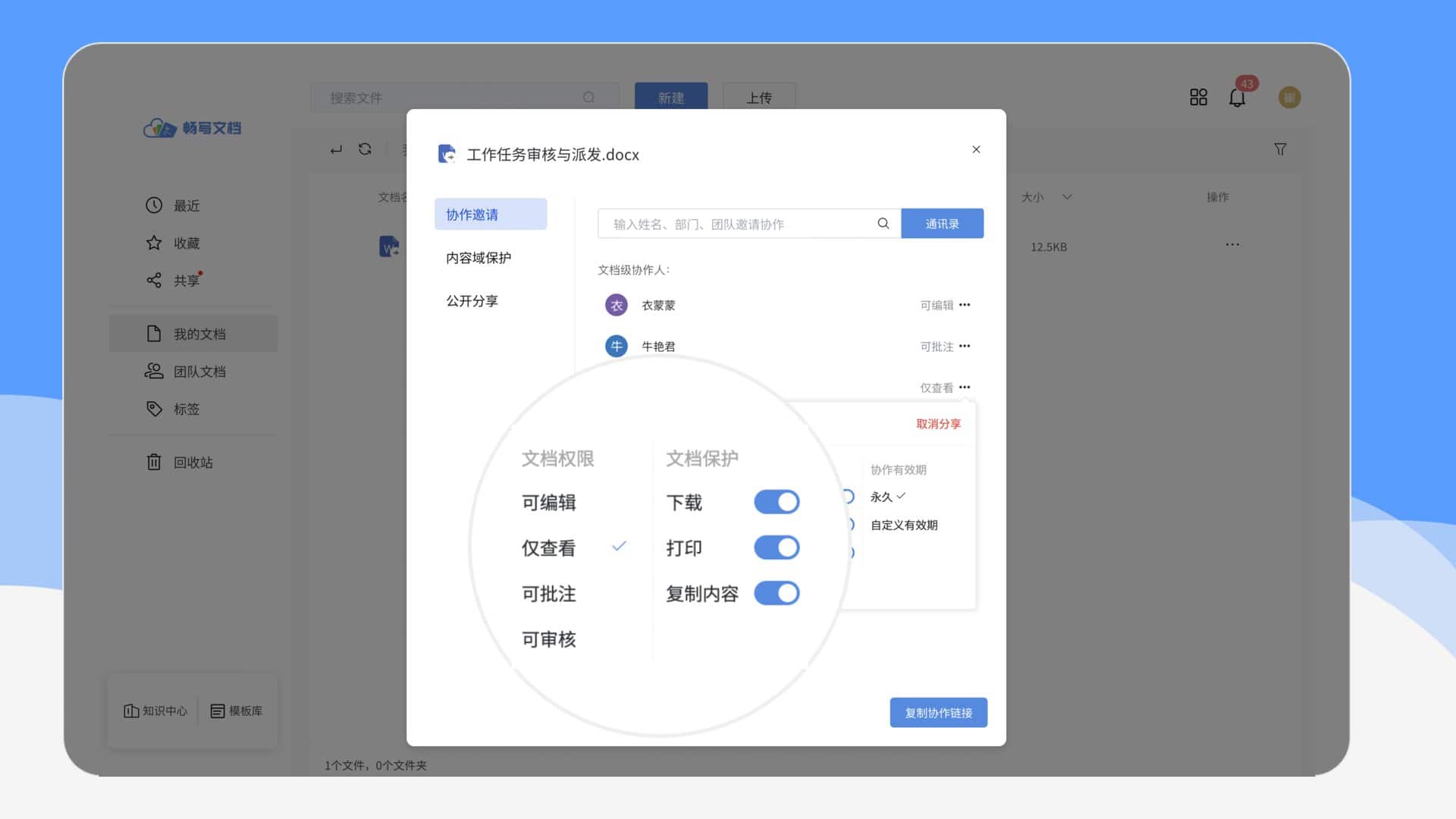
Task: Click 新建 new button
Action: [x=671, y=97]
